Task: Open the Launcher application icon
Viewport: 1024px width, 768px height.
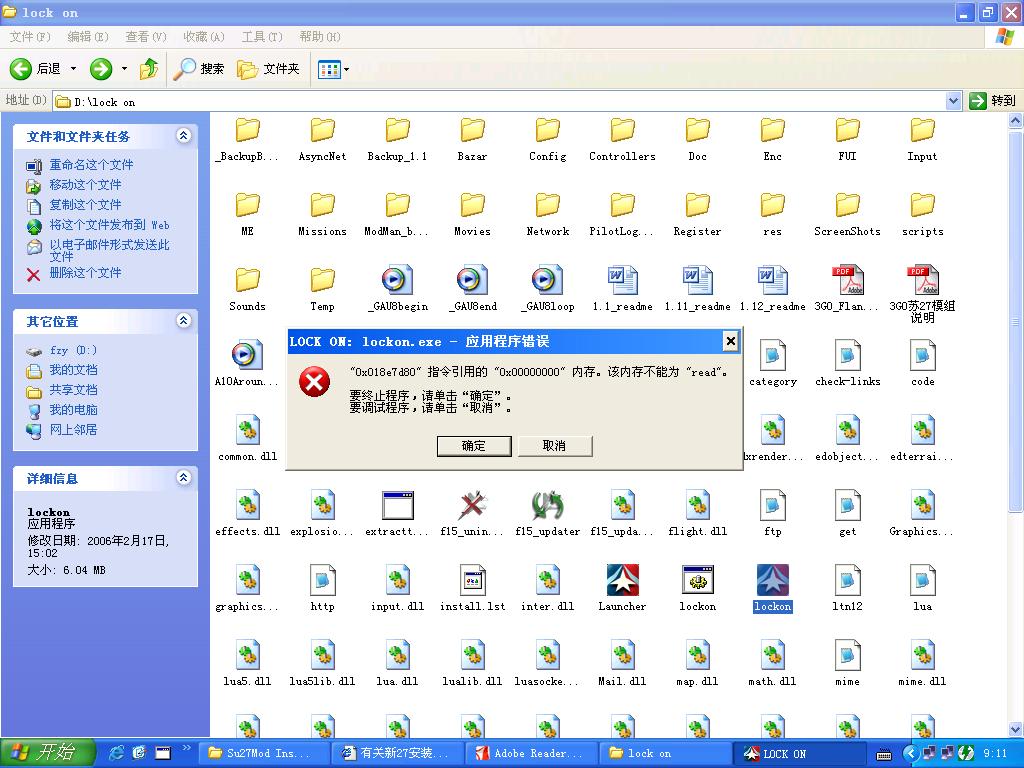Action: [x=622, y=581]
